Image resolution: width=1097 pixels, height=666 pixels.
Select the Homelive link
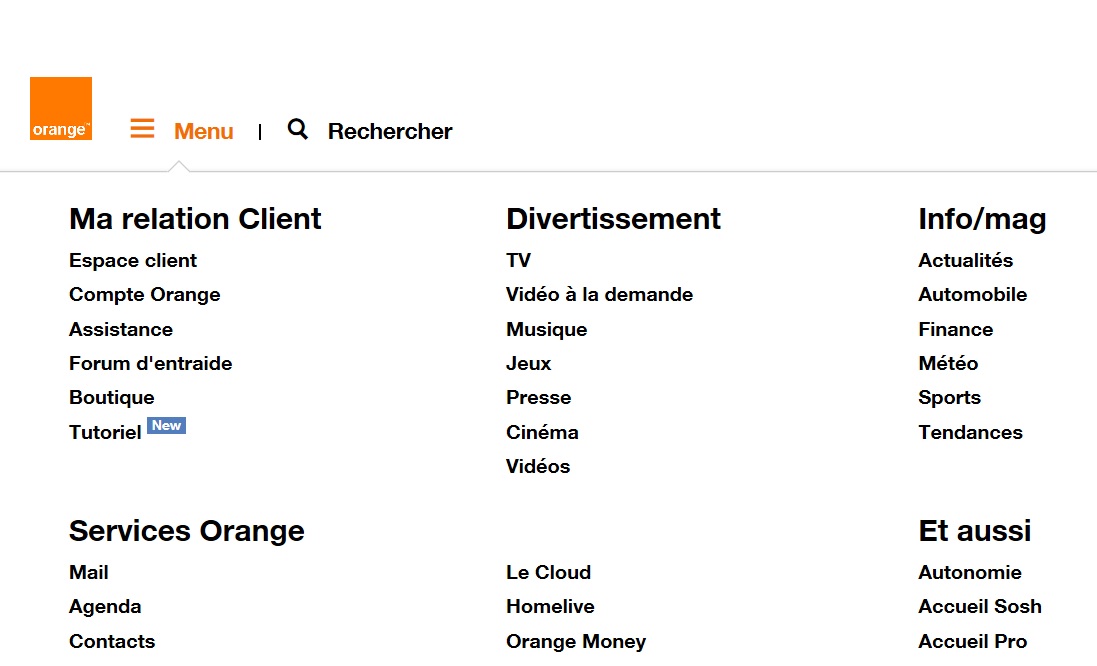pos(551,607)
